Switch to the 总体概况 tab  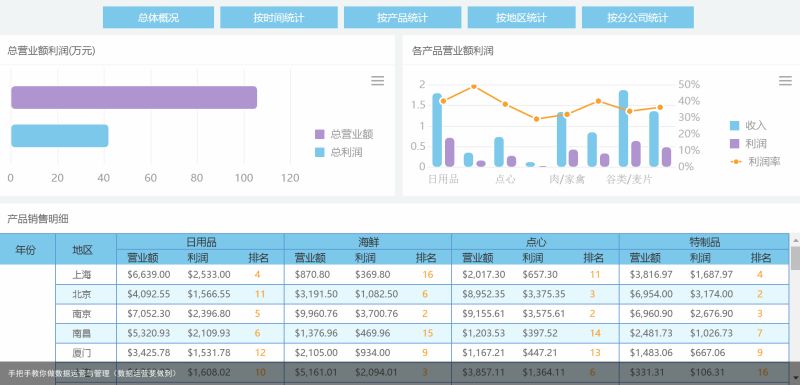pos(158,17)
